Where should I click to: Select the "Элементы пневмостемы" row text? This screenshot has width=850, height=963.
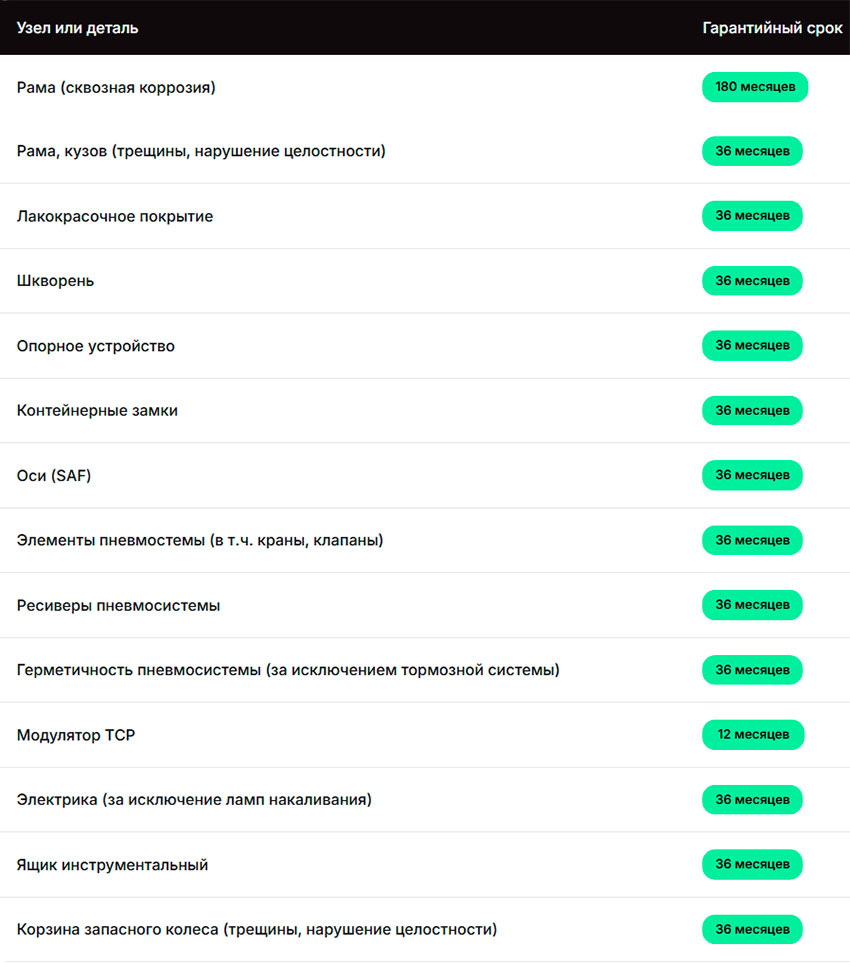point(200,541)
